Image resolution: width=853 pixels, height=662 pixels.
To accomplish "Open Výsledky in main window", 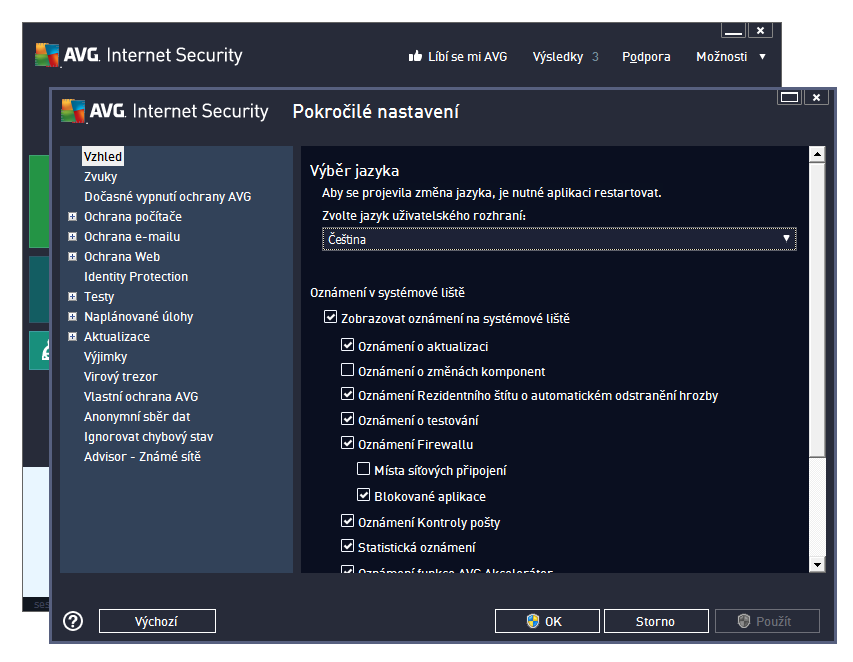I will click(565, 57).
